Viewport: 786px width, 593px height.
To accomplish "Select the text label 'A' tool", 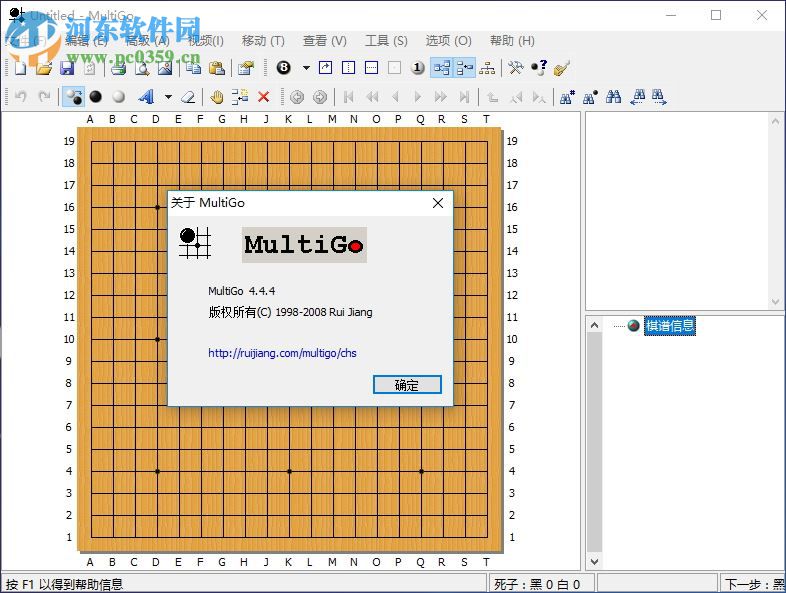I will coord(146,96).
